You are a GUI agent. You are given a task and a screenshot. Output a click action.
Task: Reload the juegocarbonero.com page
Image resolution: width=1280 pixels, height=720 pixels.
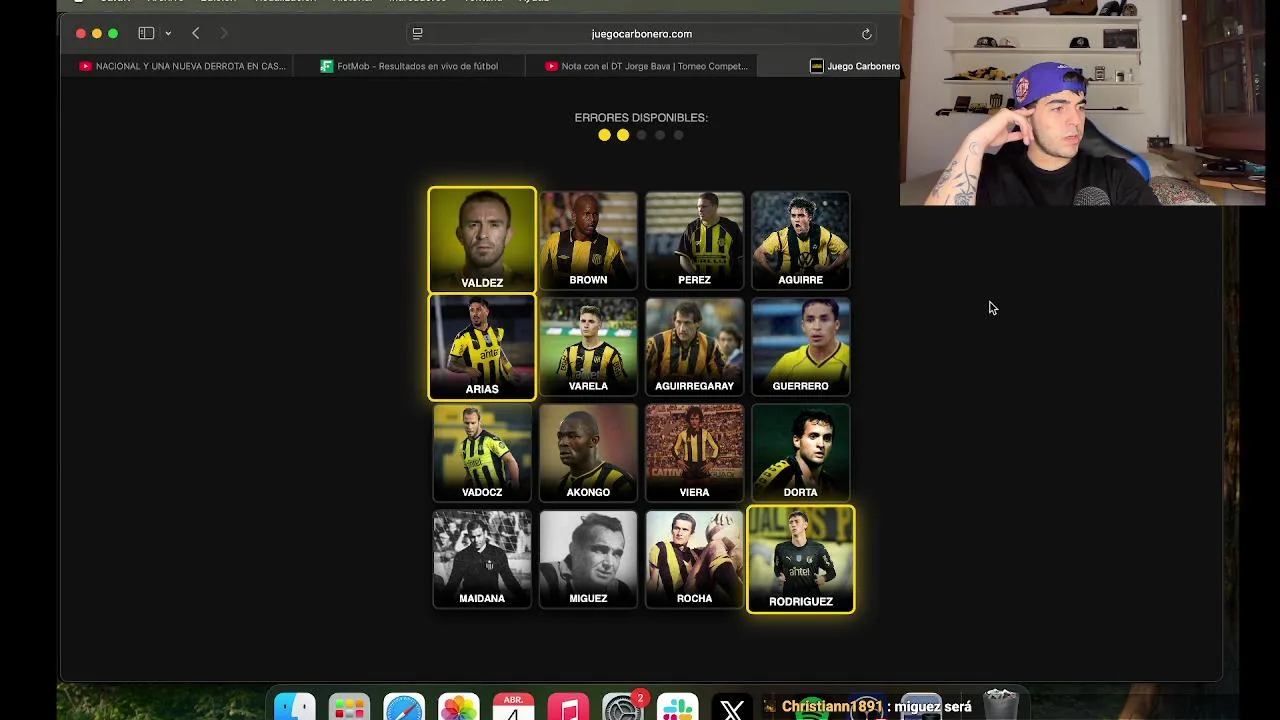[x=866, y=33]
